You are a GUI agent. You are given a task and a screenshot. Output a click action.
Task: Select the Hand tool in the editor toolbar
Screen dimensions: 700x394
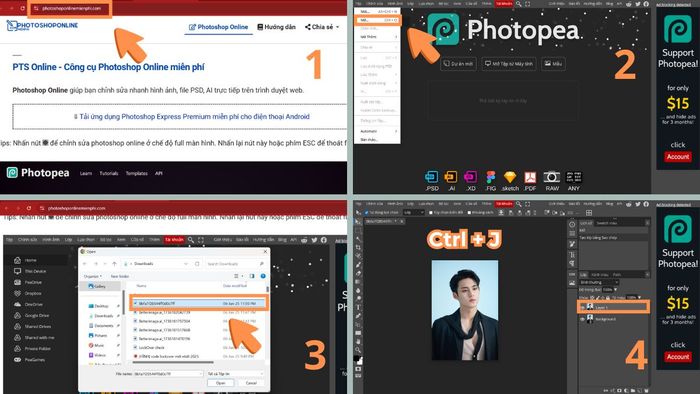tap(358, 342)
